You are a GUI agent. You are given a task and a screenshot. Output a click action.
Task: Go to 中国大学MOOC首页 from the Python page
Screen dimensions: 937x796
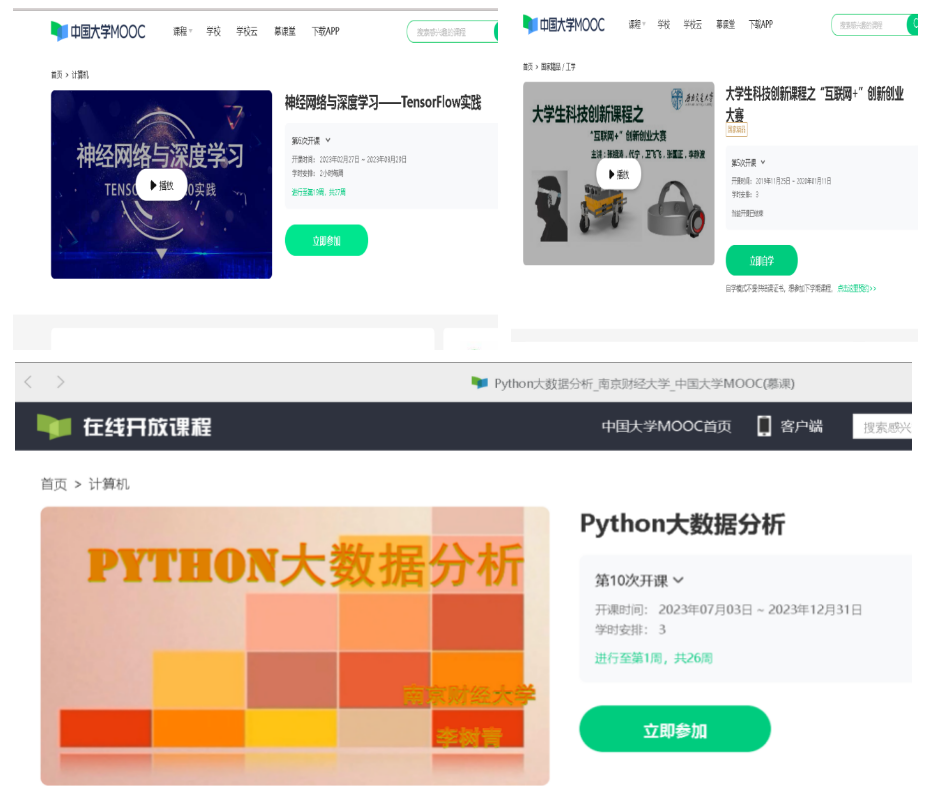[x=666, y=426]
